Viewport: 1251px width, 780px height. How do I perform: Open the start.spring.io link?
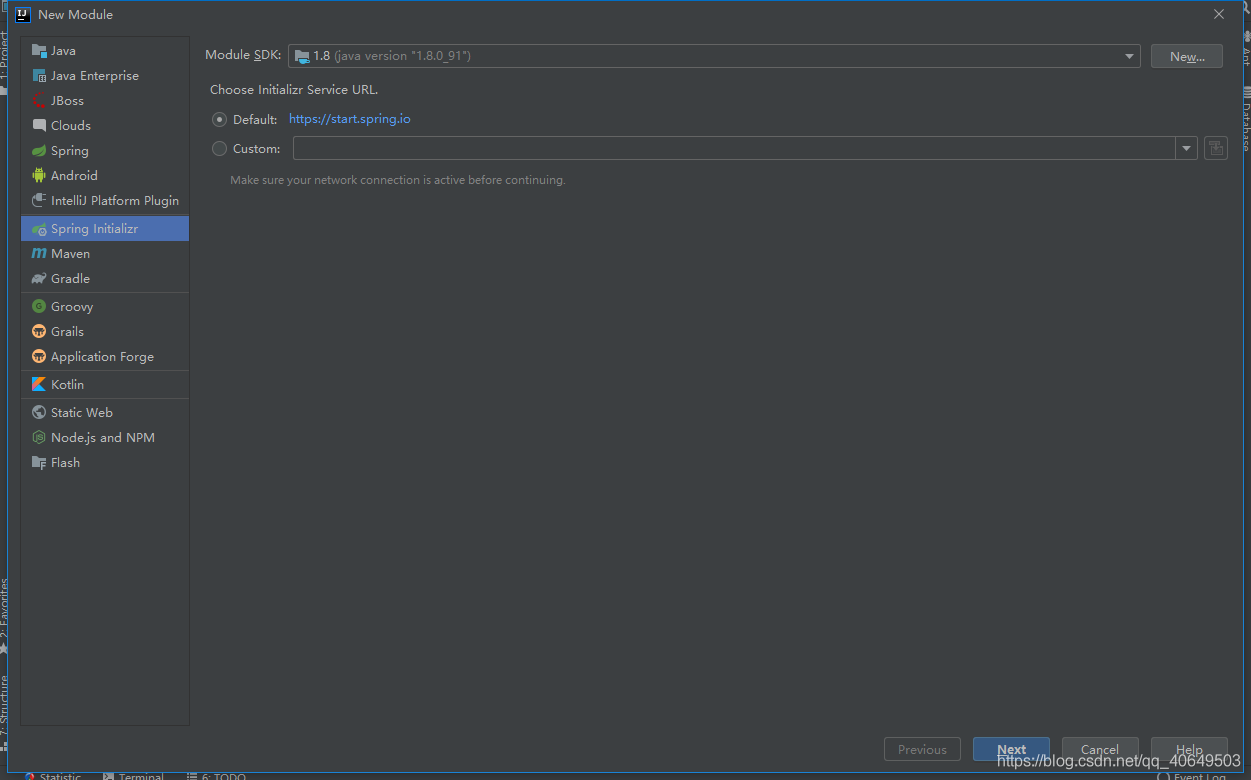(x=350, y=119)
